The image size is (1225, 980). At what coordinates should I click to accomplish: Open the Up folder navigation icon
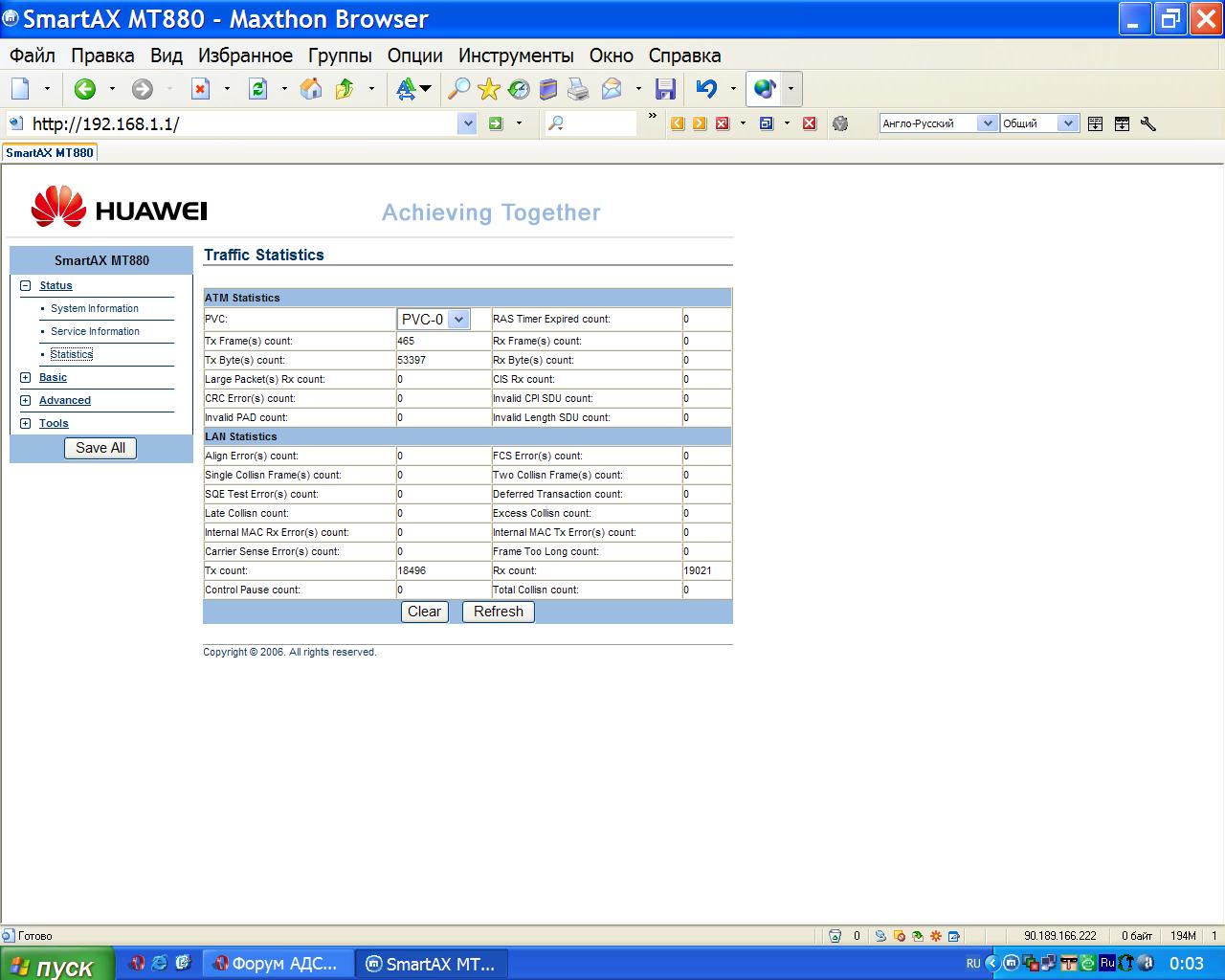[x=345, y=89]
